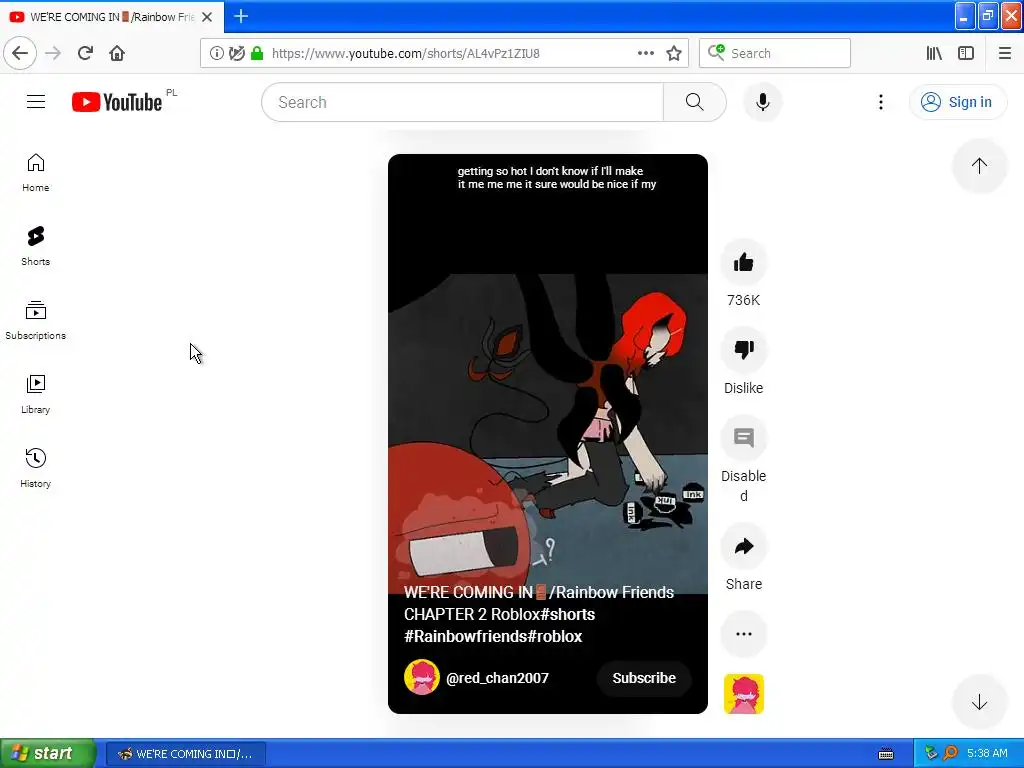
Task: Click the channel avatar beside @red_chan2007
Action: pos(421,677)
